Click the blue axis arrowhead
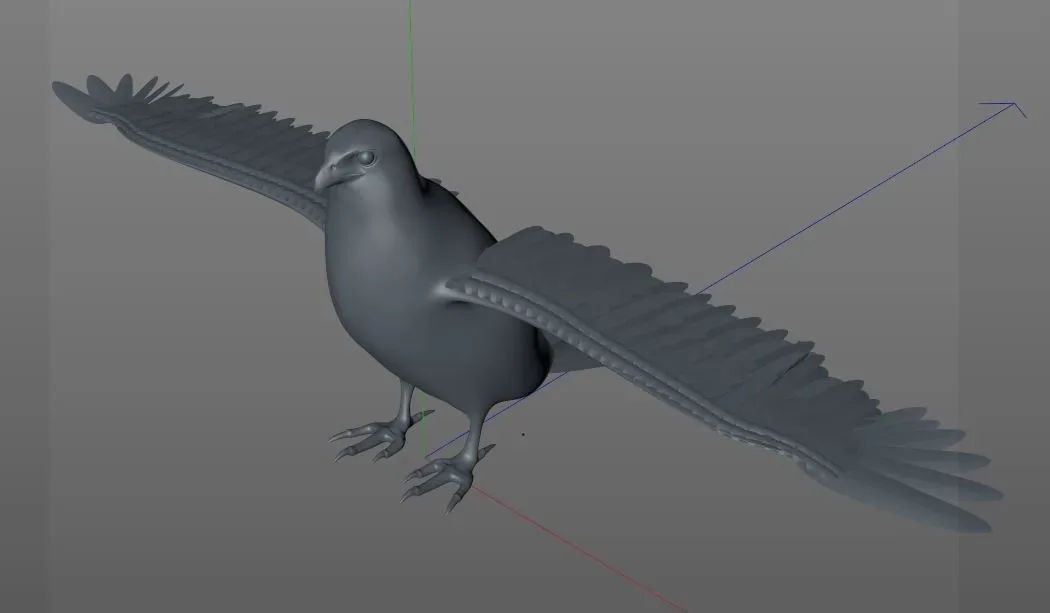The image size is (1050, 613). coord(1015,103)
